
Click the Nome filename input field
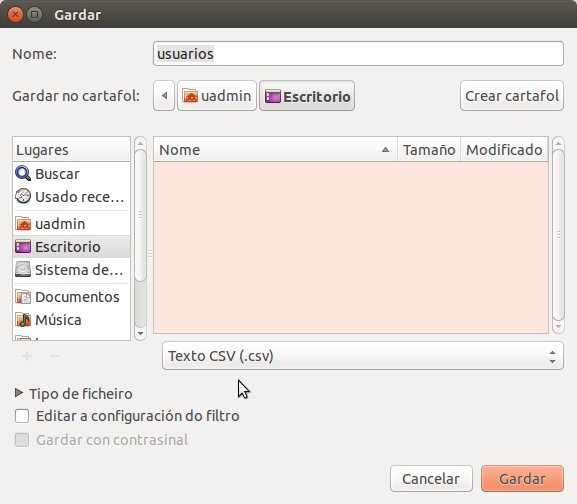click(x=358, y=54)
